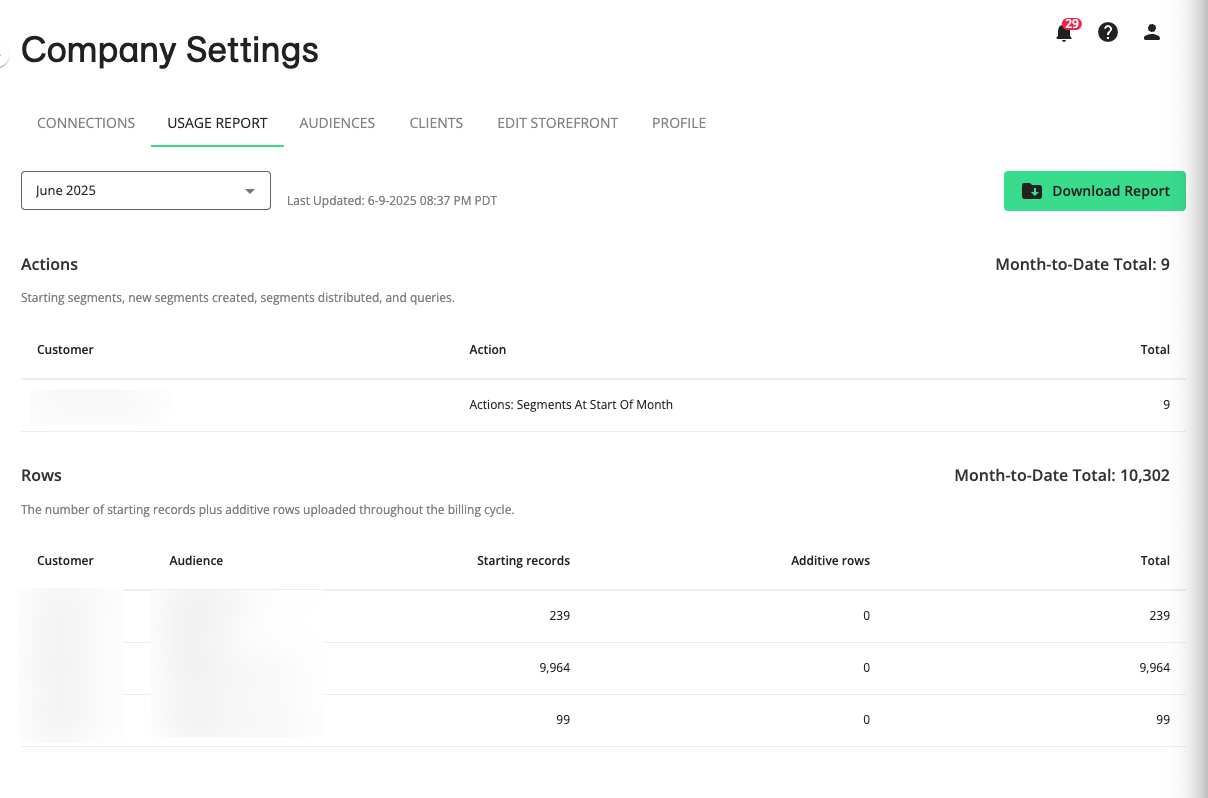Click the 99 total cell
The width and height of the screenshot is (1208, 798).
tap(1163, 720)
